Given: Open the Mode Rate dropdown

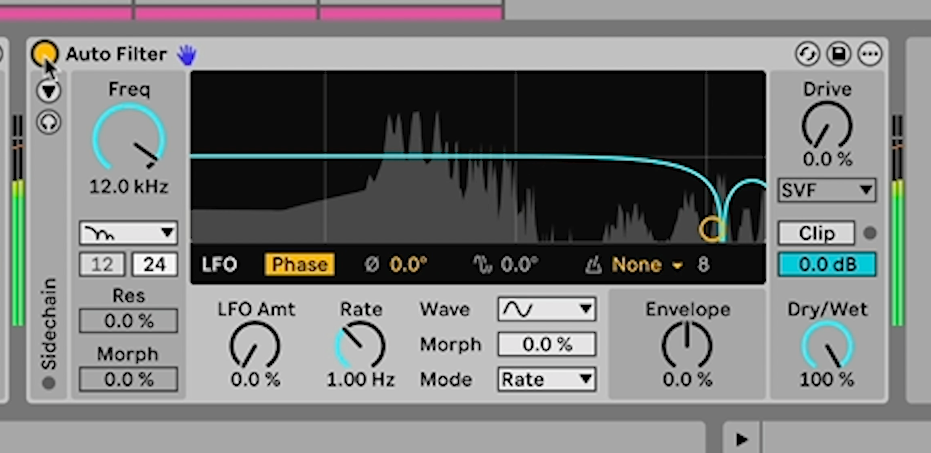Looking at the screenshot, I should point(547,379).
